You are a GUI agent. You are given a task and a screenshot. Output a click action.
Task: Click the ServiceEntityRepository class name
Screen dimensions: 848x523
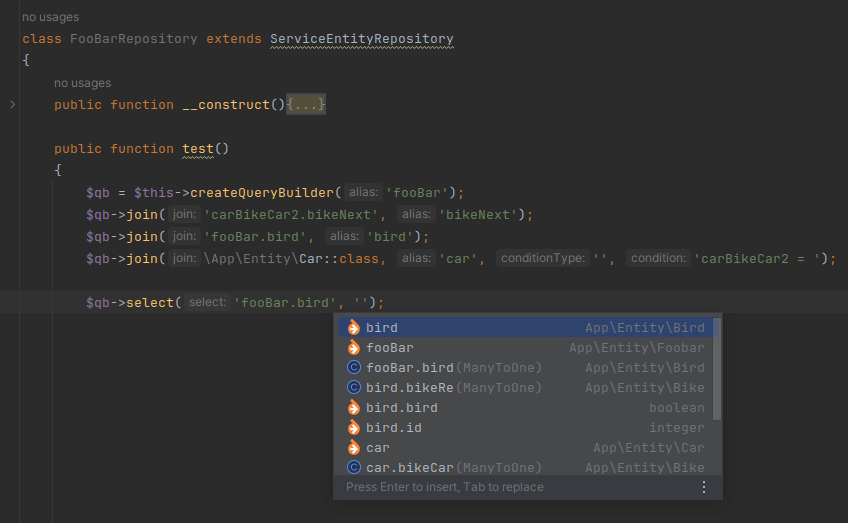tap(361, 39)
